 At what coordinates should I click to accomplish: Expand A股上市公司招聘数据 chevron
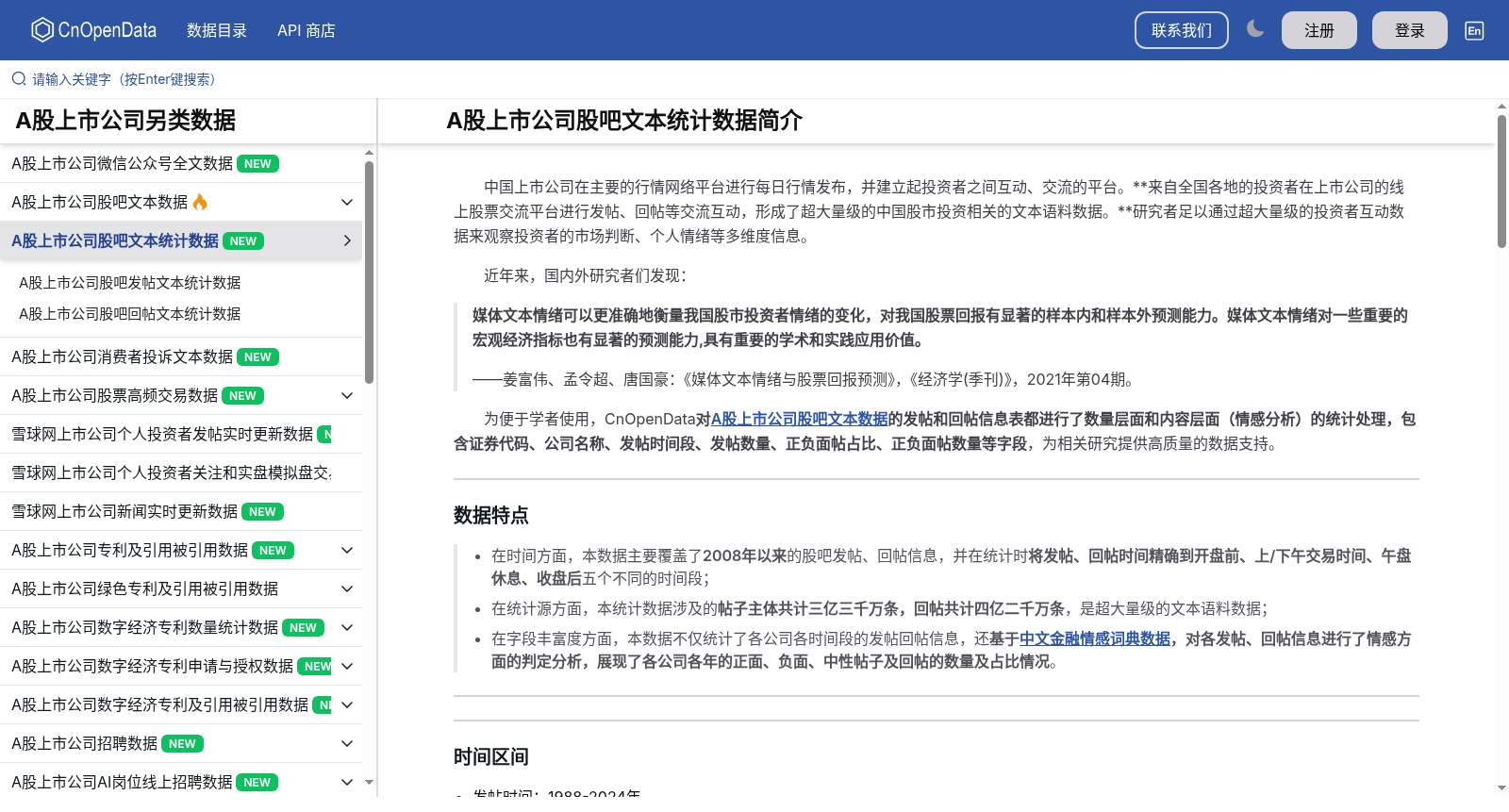point(347,743)
